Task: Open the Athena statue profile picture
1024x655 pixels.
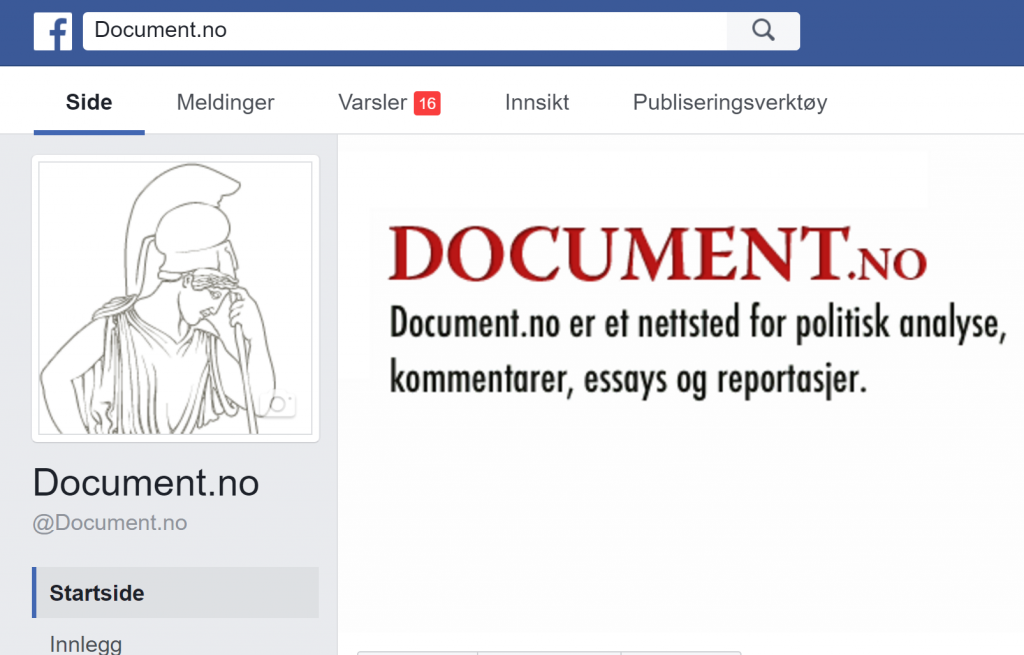Action: [x=176, y=298]
